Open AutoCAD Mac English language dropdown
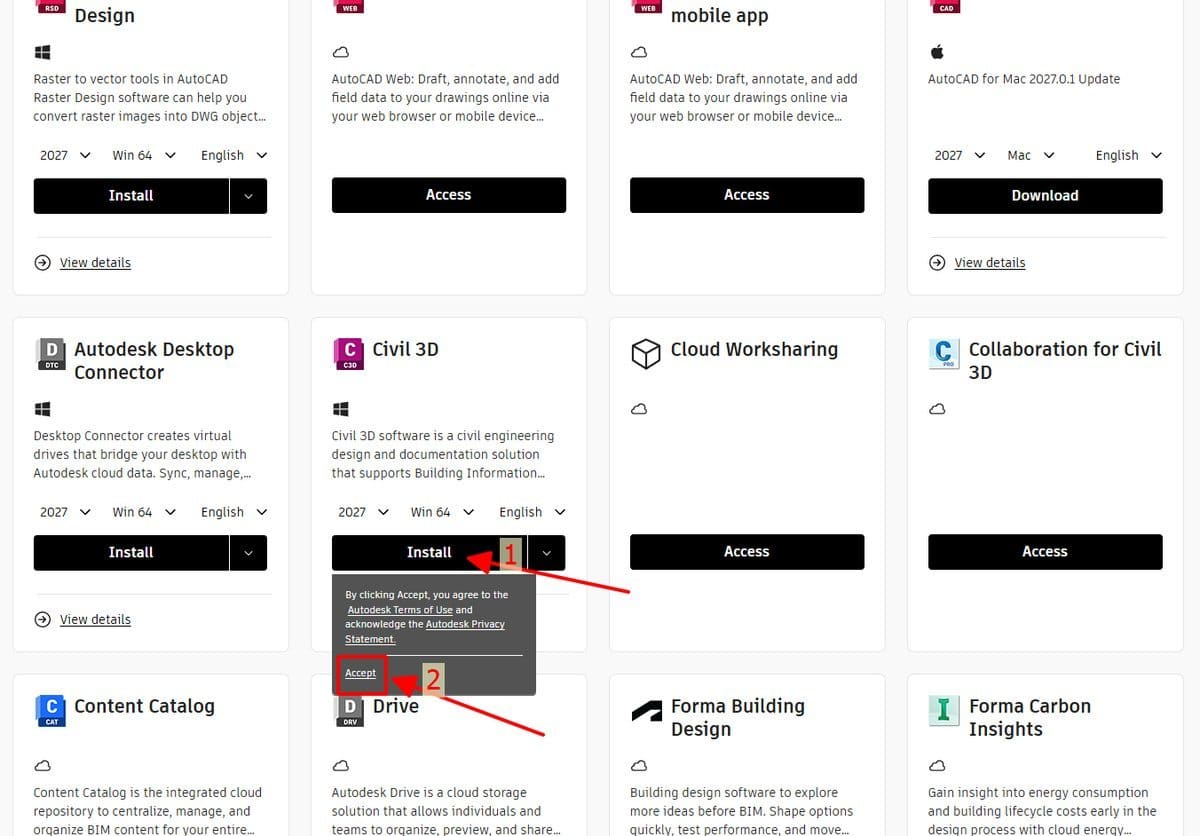 [1129, 155]
